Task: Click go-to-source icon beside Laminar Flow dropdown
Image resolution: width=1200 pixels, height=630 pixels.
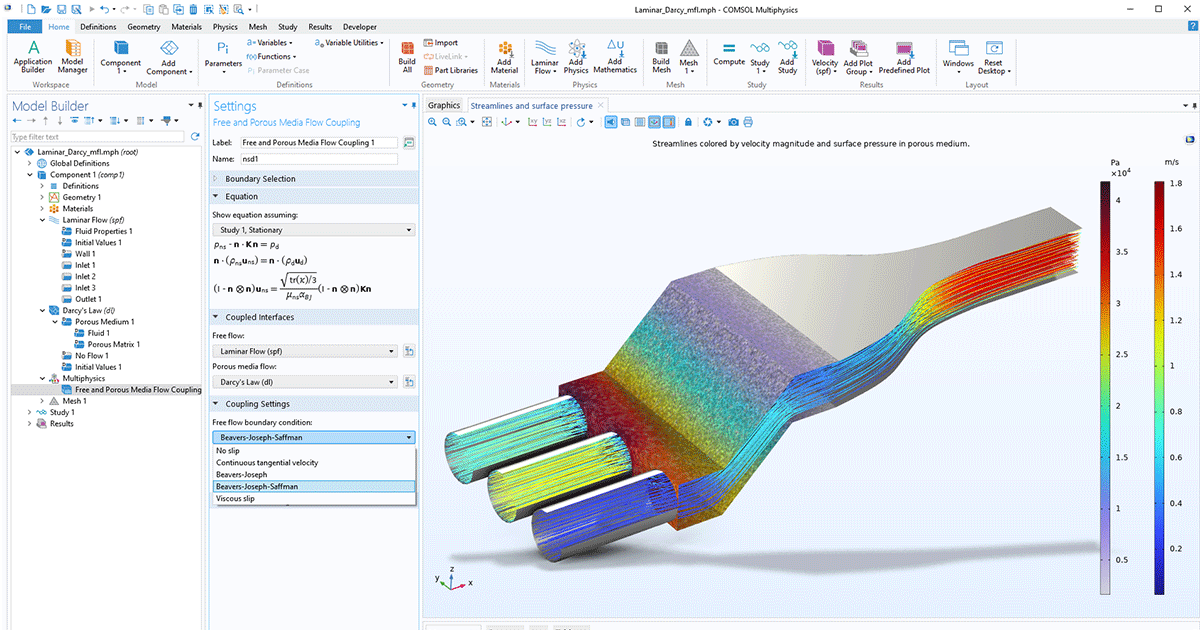Action: click(x=410, y=351)
